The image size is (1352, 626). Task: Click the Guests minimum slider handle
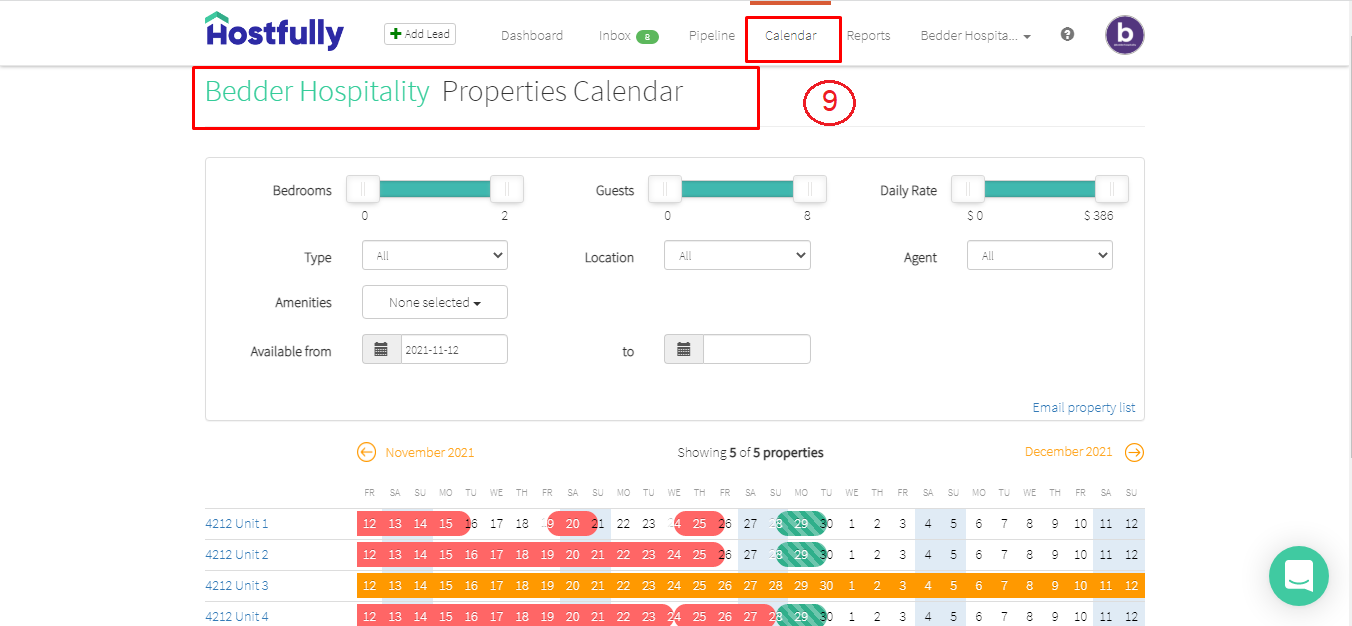(x=665, y=189)
